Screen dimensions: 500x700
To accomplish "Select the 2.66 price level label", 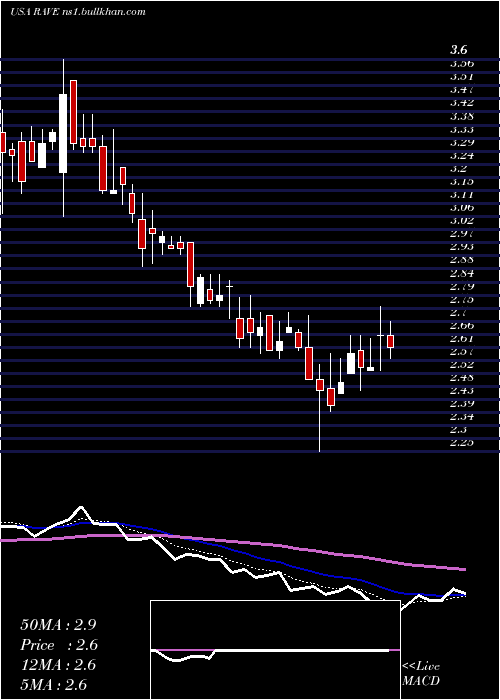I will click(462, 325).
